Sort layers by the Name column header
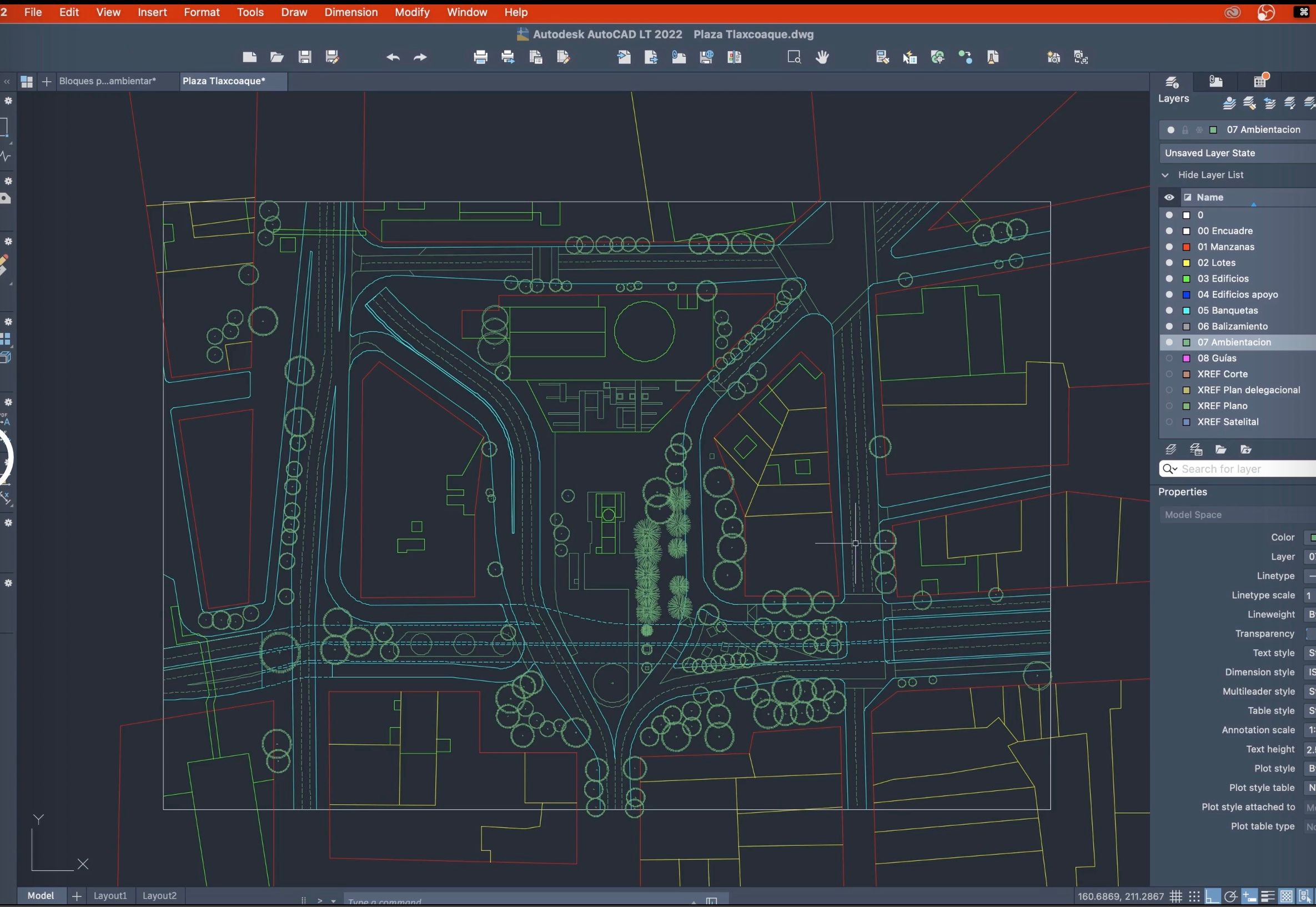1316x907 pixels. [1210, 197]
